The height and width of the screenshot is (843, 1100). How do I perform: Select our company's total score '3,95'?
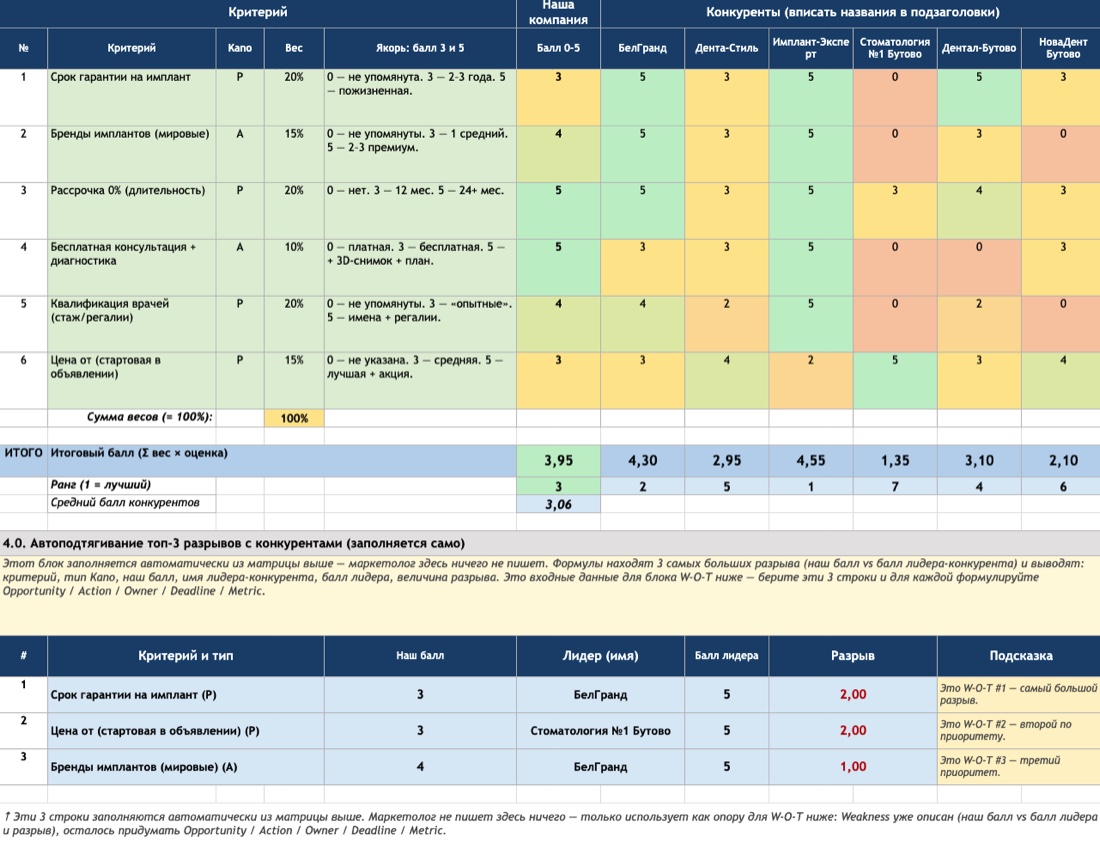pos(558,461)
